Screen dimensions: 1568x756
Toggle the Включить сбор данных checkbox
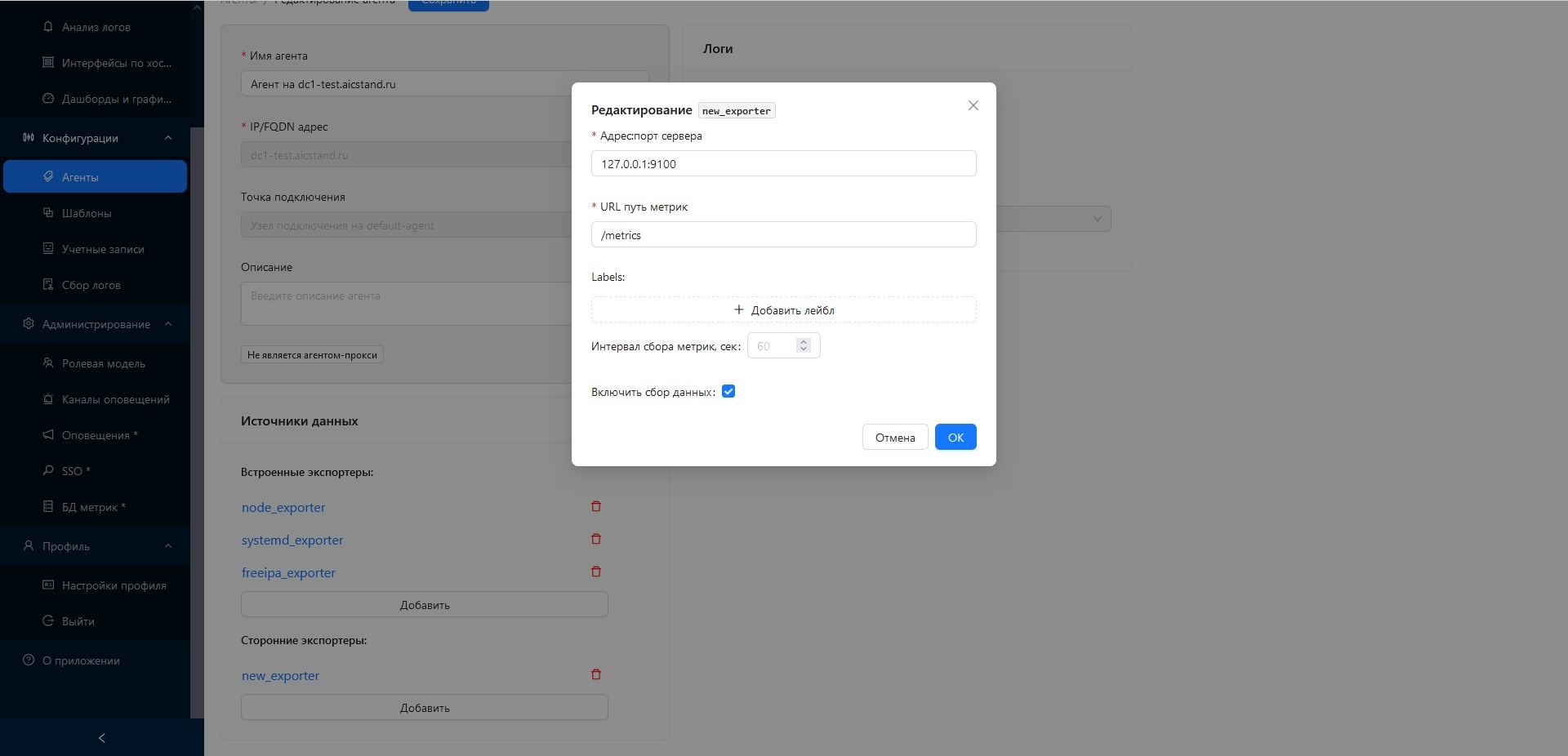pos(728,392)
